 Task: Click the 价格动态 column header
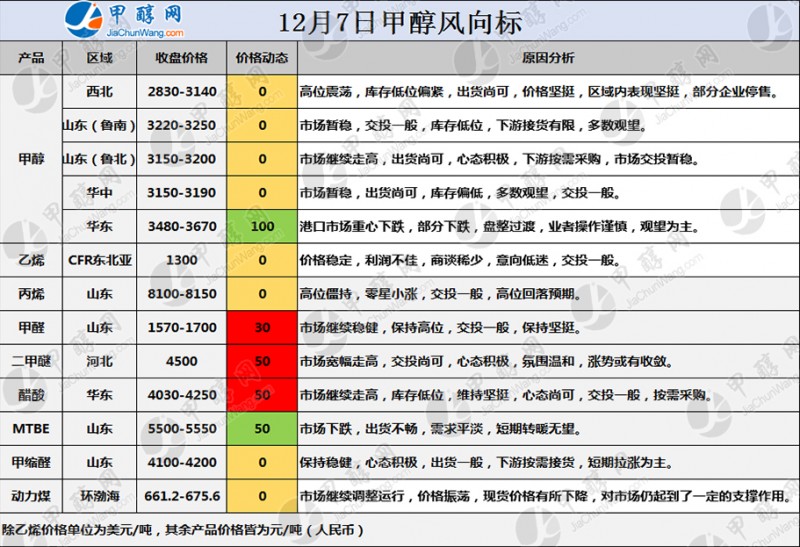point(262,58)
